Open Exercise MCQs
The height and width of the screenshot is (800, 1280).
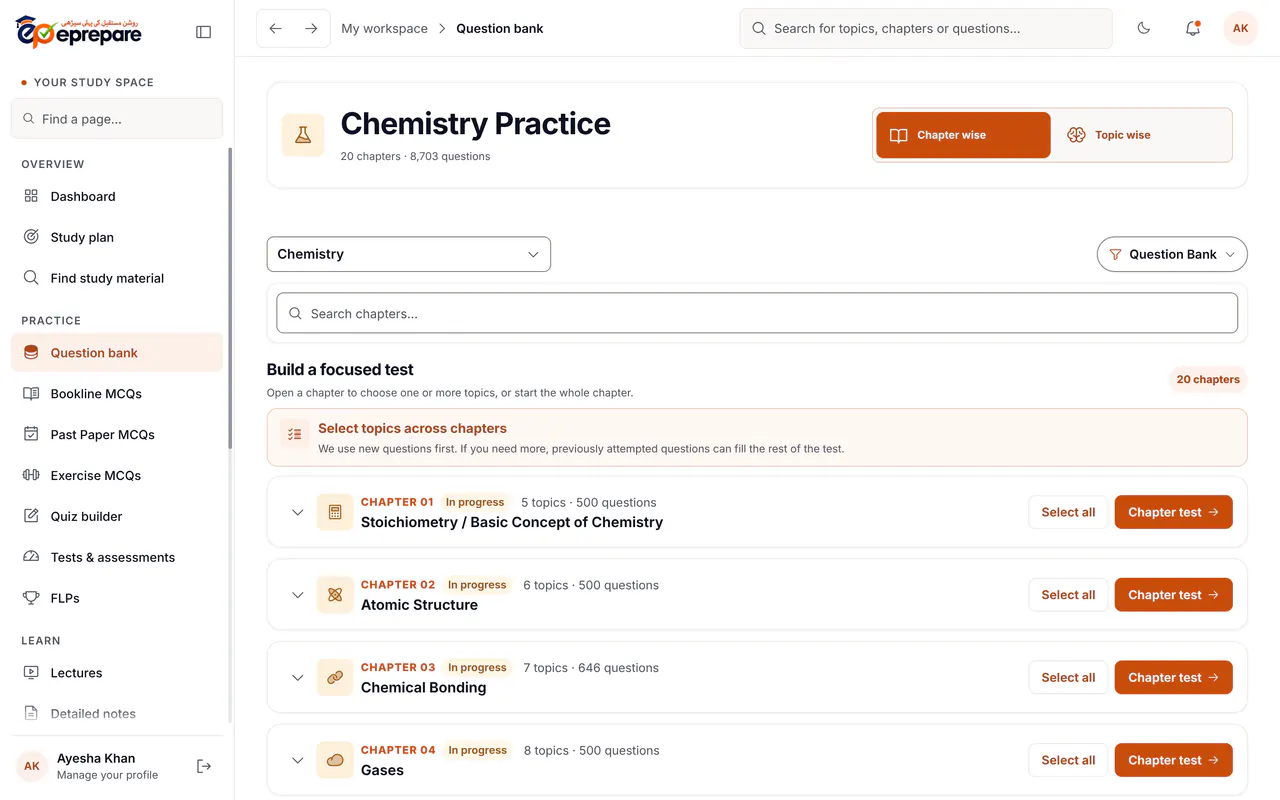point(117,475)
